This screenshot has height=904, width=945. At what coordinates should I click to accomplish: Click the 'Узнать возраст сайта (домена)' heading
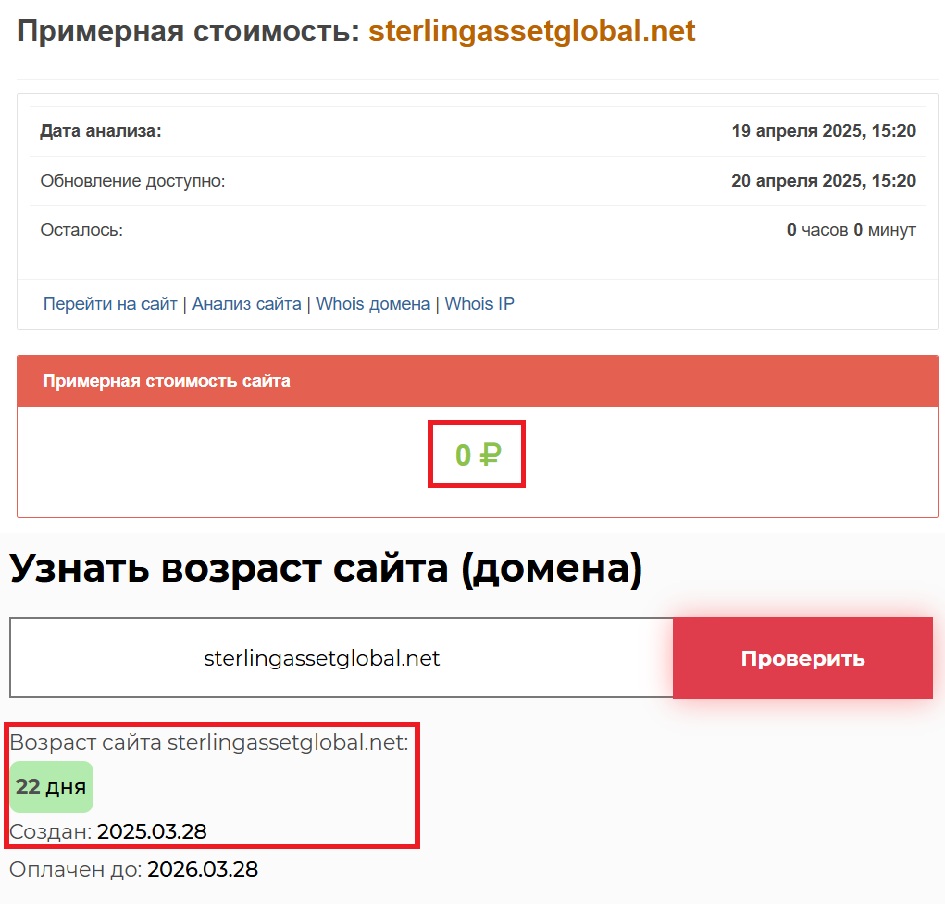coord(325,569)
